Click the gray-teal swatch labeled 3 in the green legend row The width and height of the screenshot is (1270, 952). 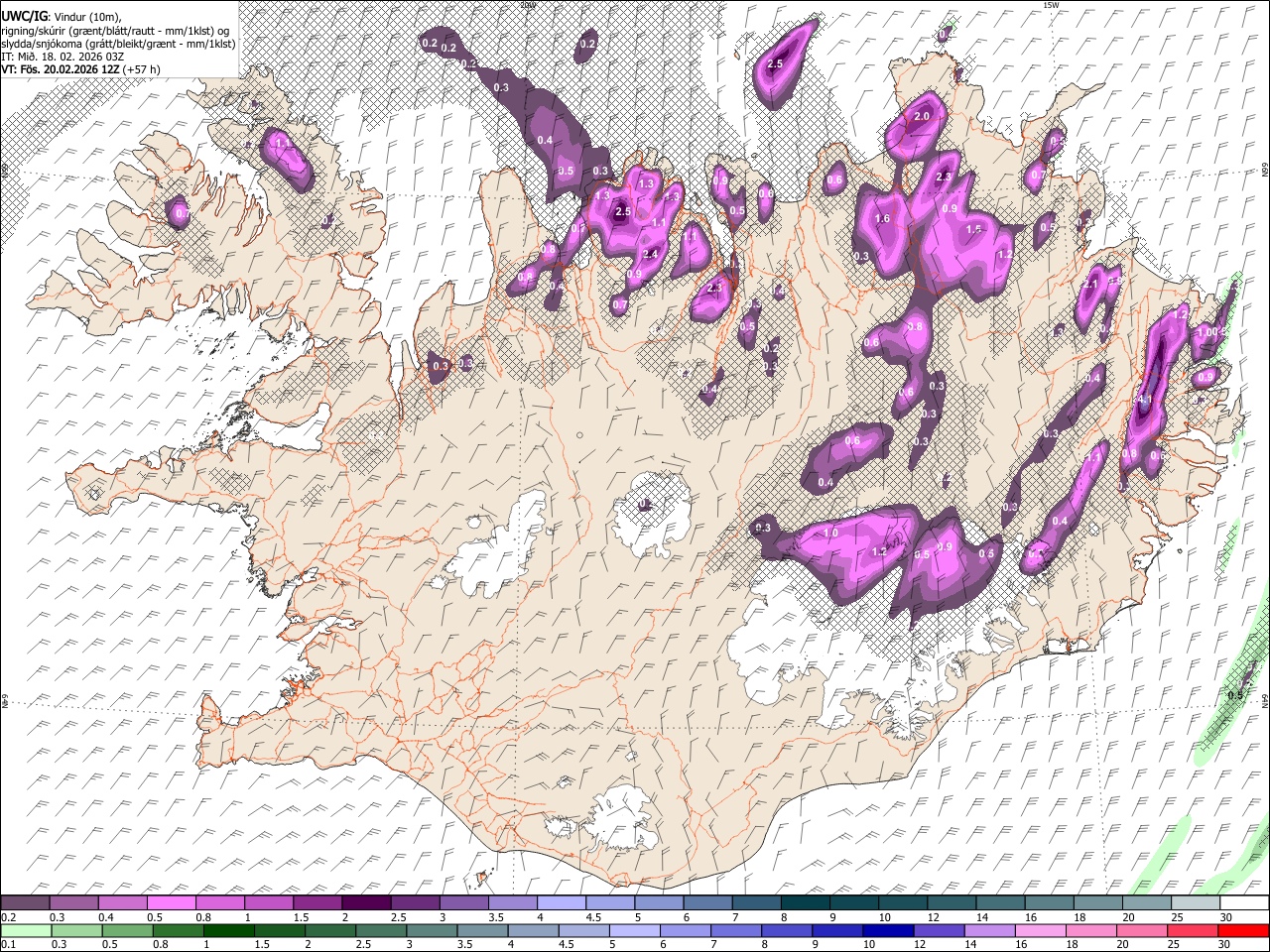[x=432, y=931]
